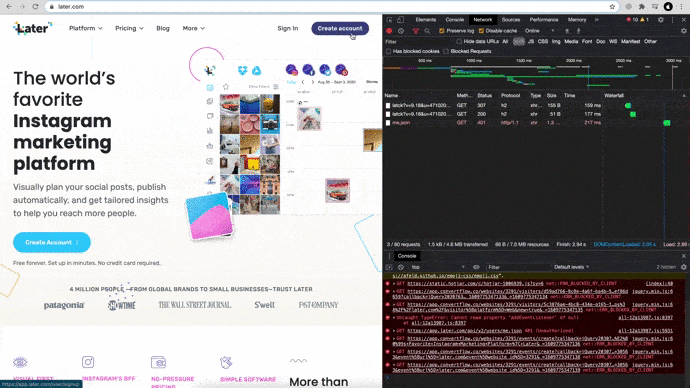Image resolution: width=690 pixels, height=388 pixels.
Task: Open Network panel settings gear
Action: (683, 31)
